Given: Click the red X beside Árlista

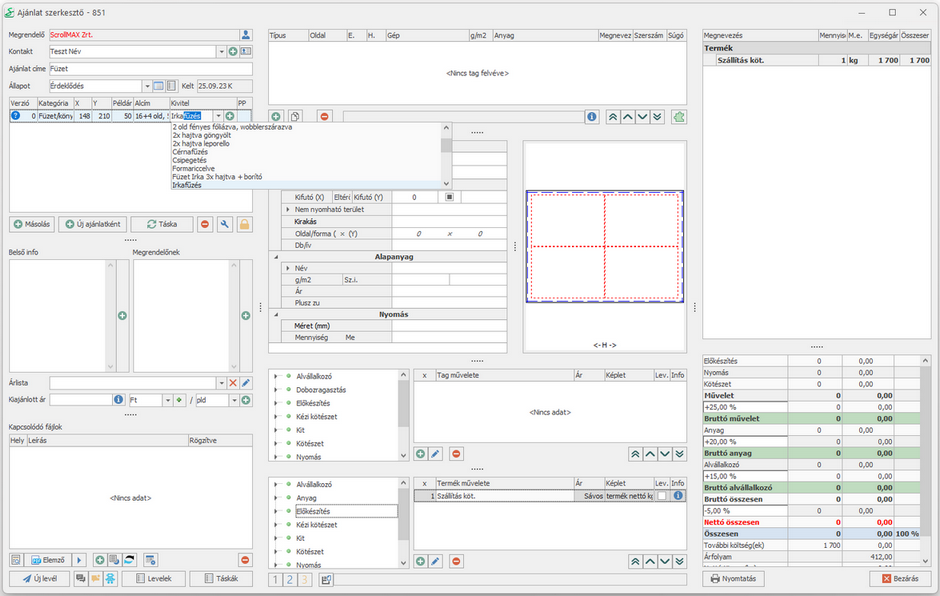Looking at the screenshot, I should tap(233, 383).
